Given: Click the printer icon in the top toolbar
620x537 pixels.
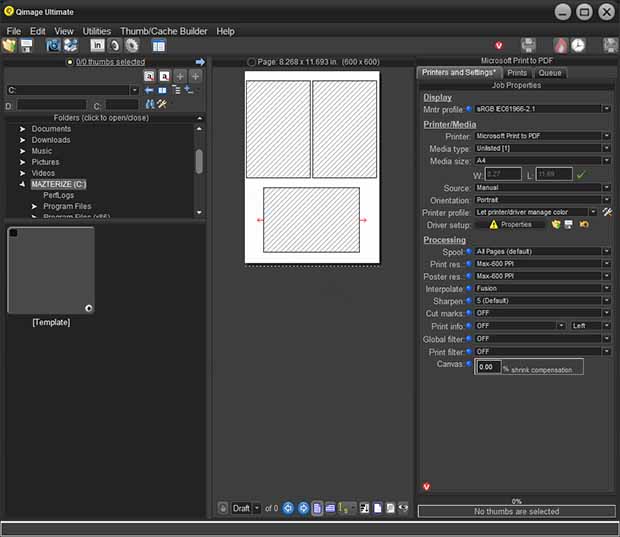Looking at the screenshot, I should pos(528,45).
